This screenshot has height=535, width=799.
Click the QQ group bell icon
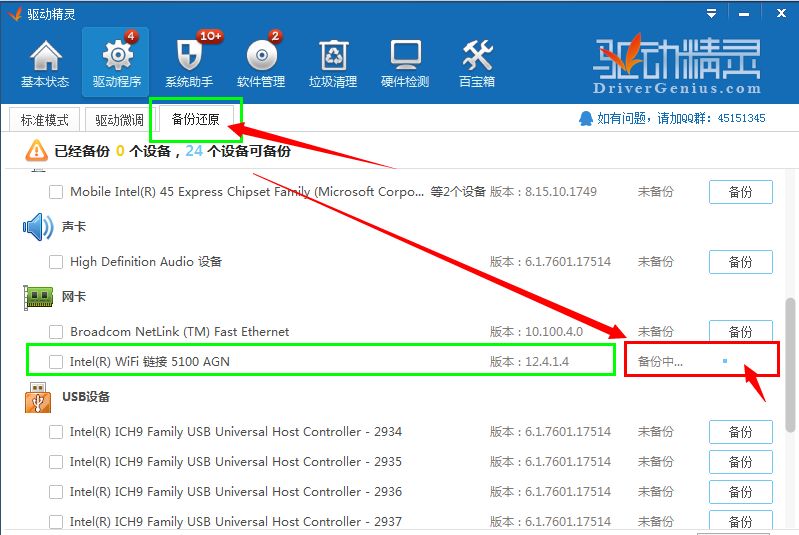pos(585,119)
